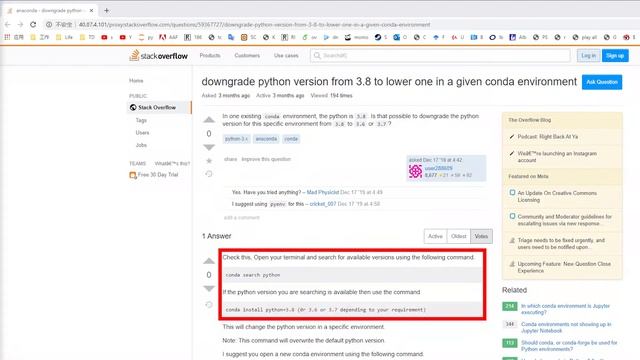
Task: Click the Free 30 Day Trial teams icon
Action: point(133,175)
